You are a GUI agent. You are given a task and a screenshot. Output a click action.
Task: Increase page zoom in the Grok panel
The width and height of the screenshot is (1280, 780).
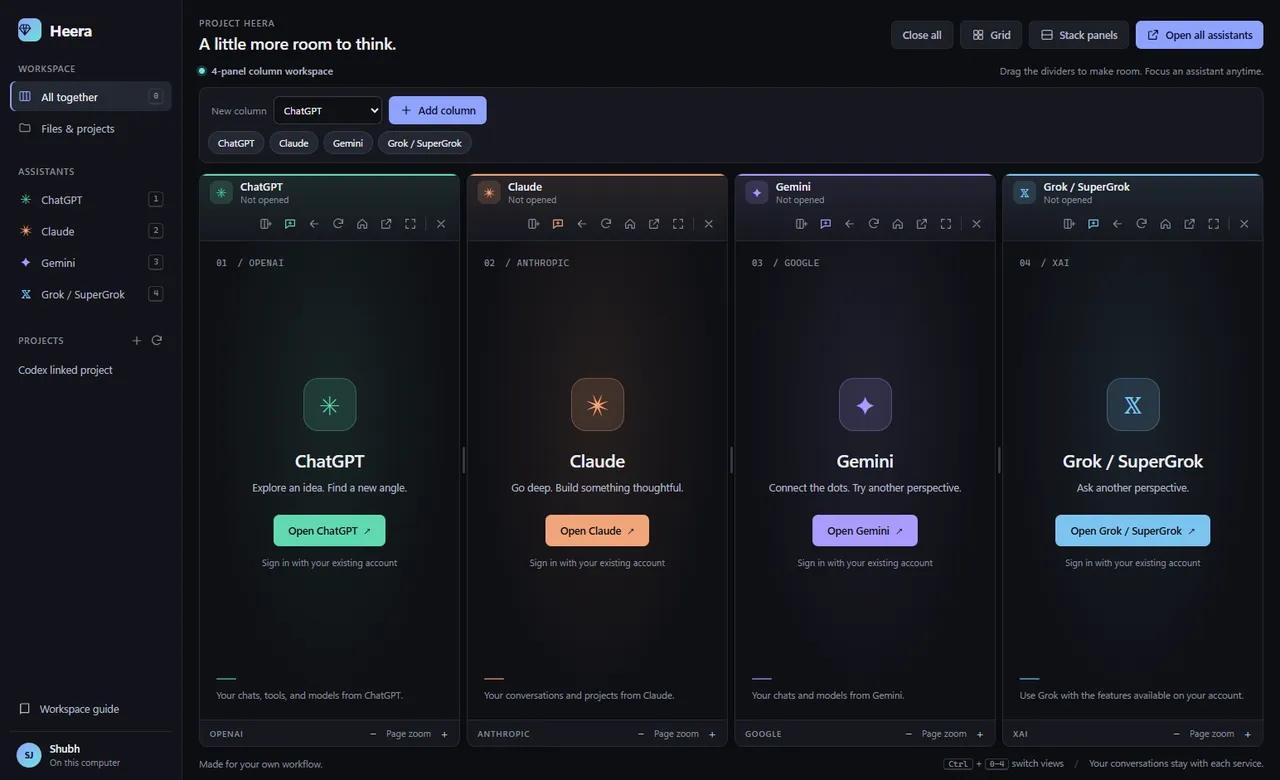(x=1248, y=734)
